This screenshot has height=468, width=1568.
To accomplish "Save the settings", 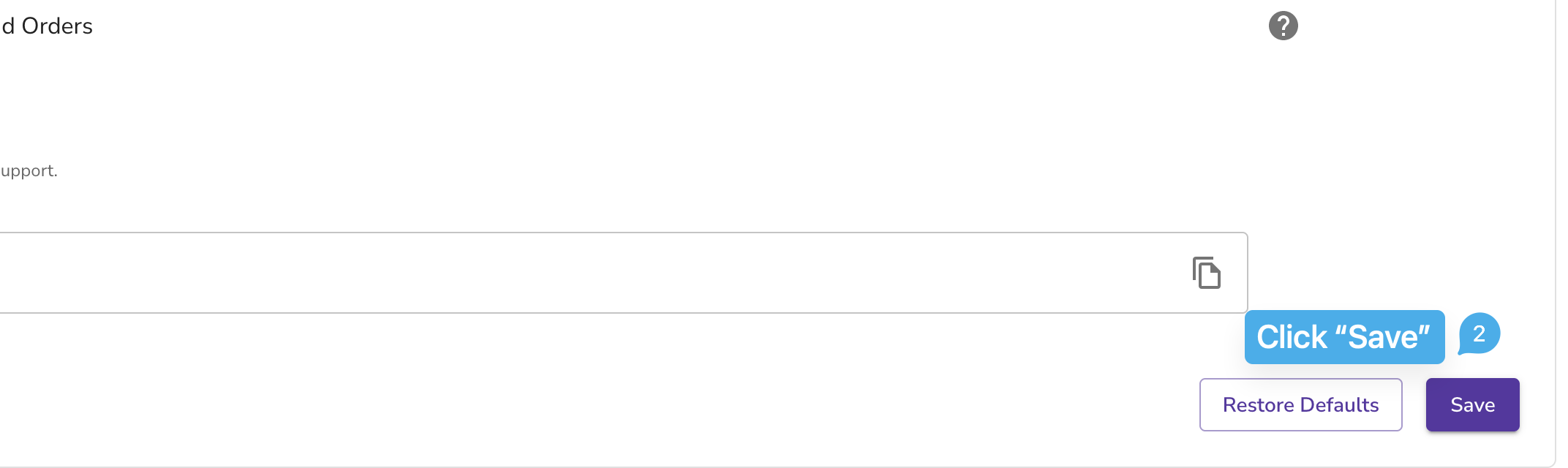I will tap(1472, 404).
